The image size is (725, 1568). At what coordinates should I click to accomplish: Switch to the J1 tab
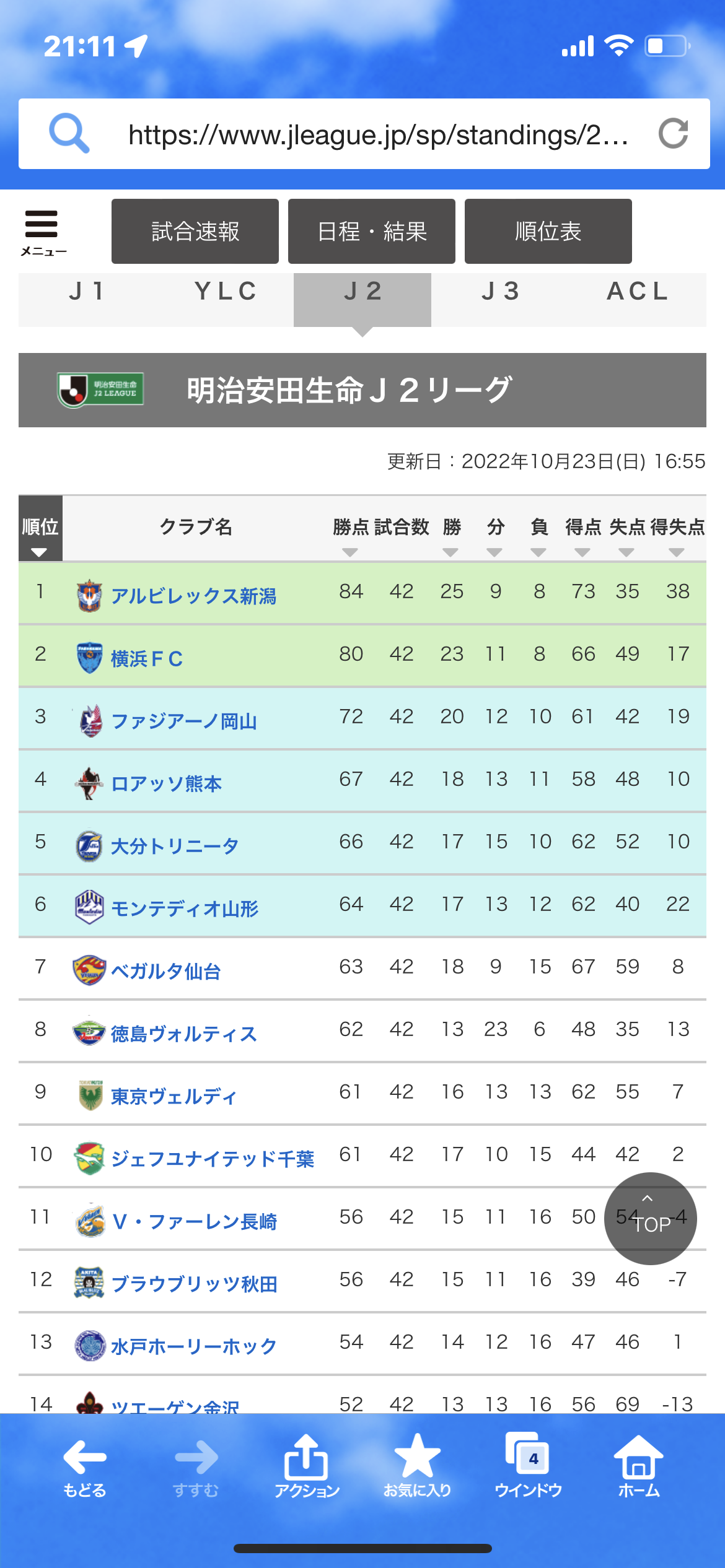[x=87, y=299]
